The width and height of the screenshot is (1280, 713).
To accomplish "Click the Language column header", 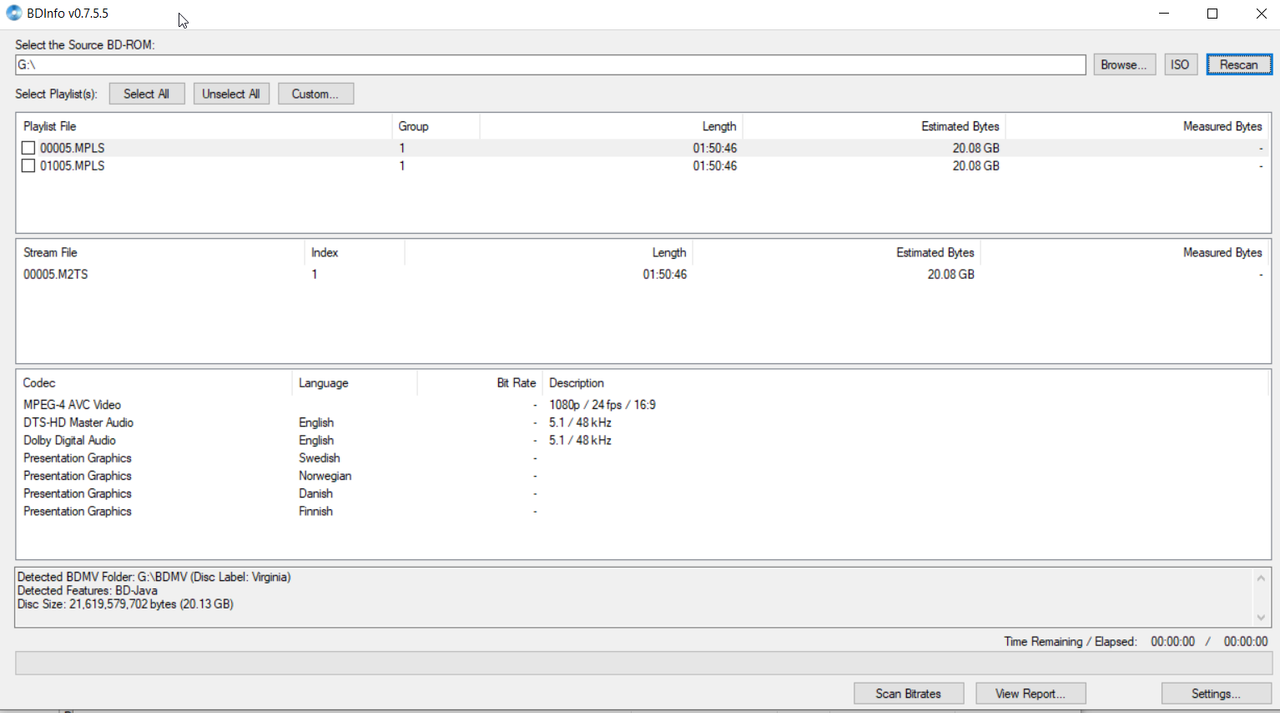I will (355, 383).
